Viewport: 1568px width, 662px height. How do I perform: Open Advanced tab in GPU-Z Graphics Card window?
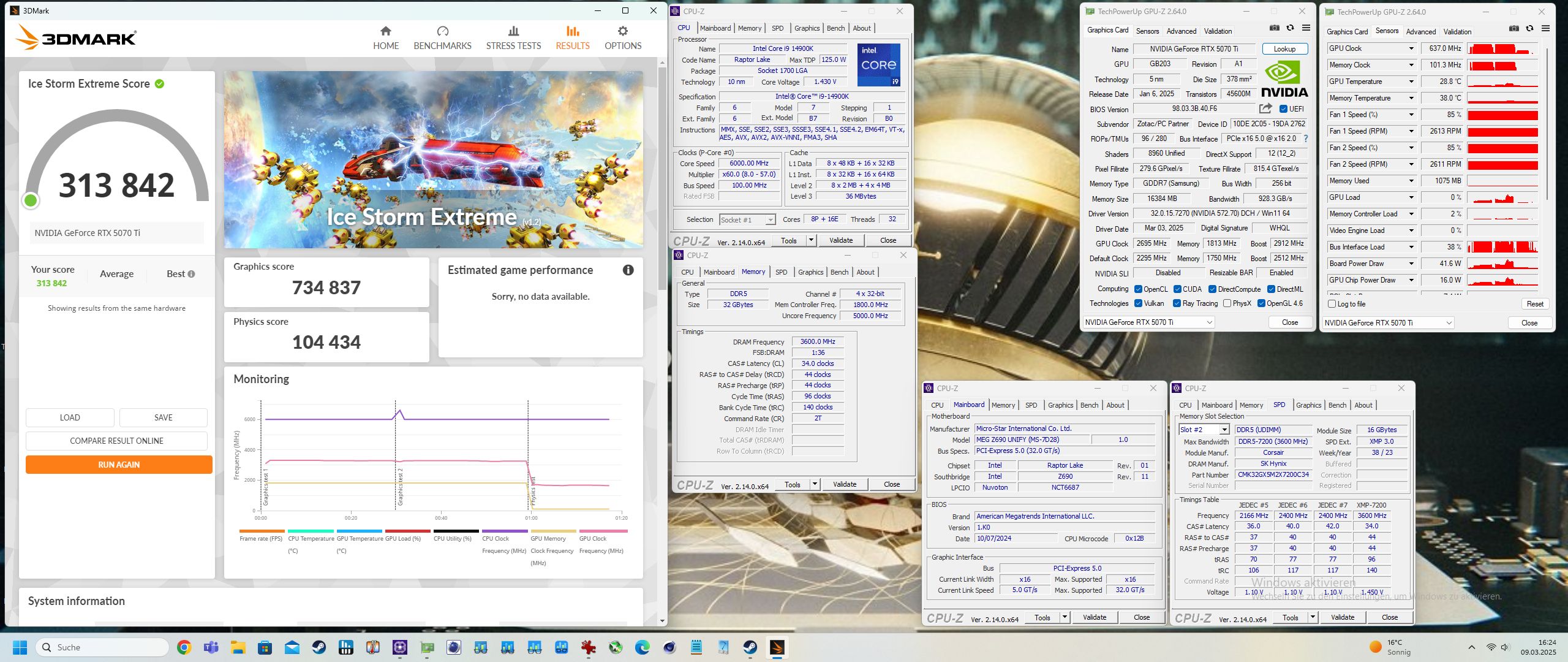[1181, 31]
